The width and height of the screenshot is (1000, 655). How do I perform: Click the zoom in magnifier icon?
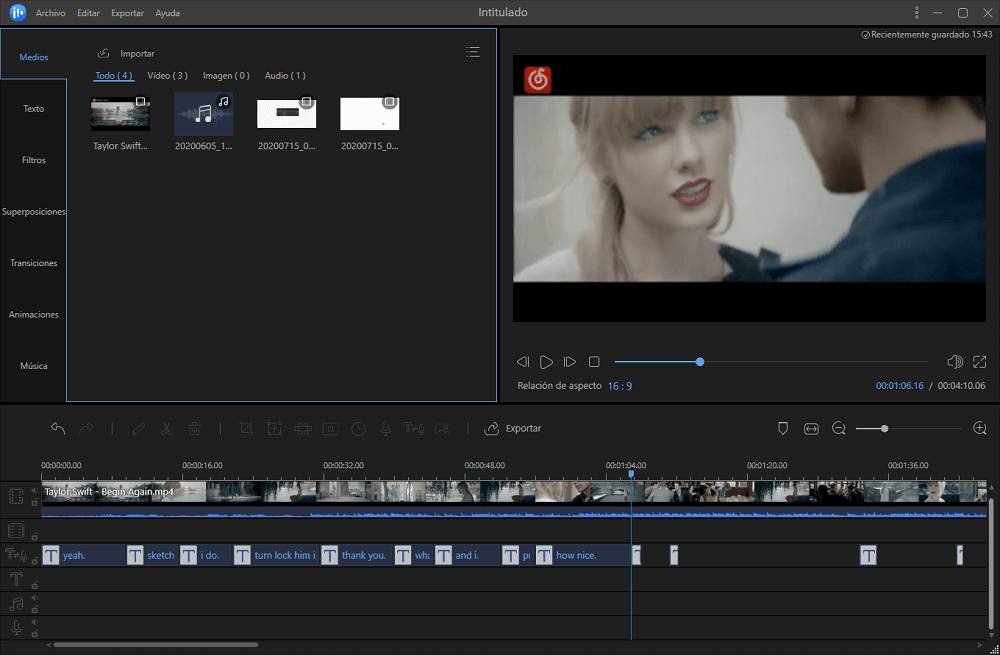tap(980, 429)
